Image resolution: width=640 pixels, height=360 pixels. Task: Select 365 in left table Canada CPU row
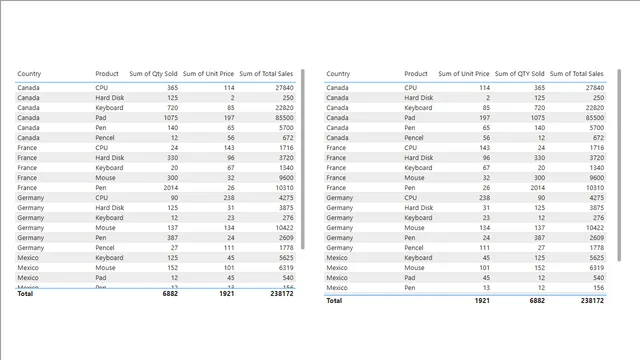(172, 88)
